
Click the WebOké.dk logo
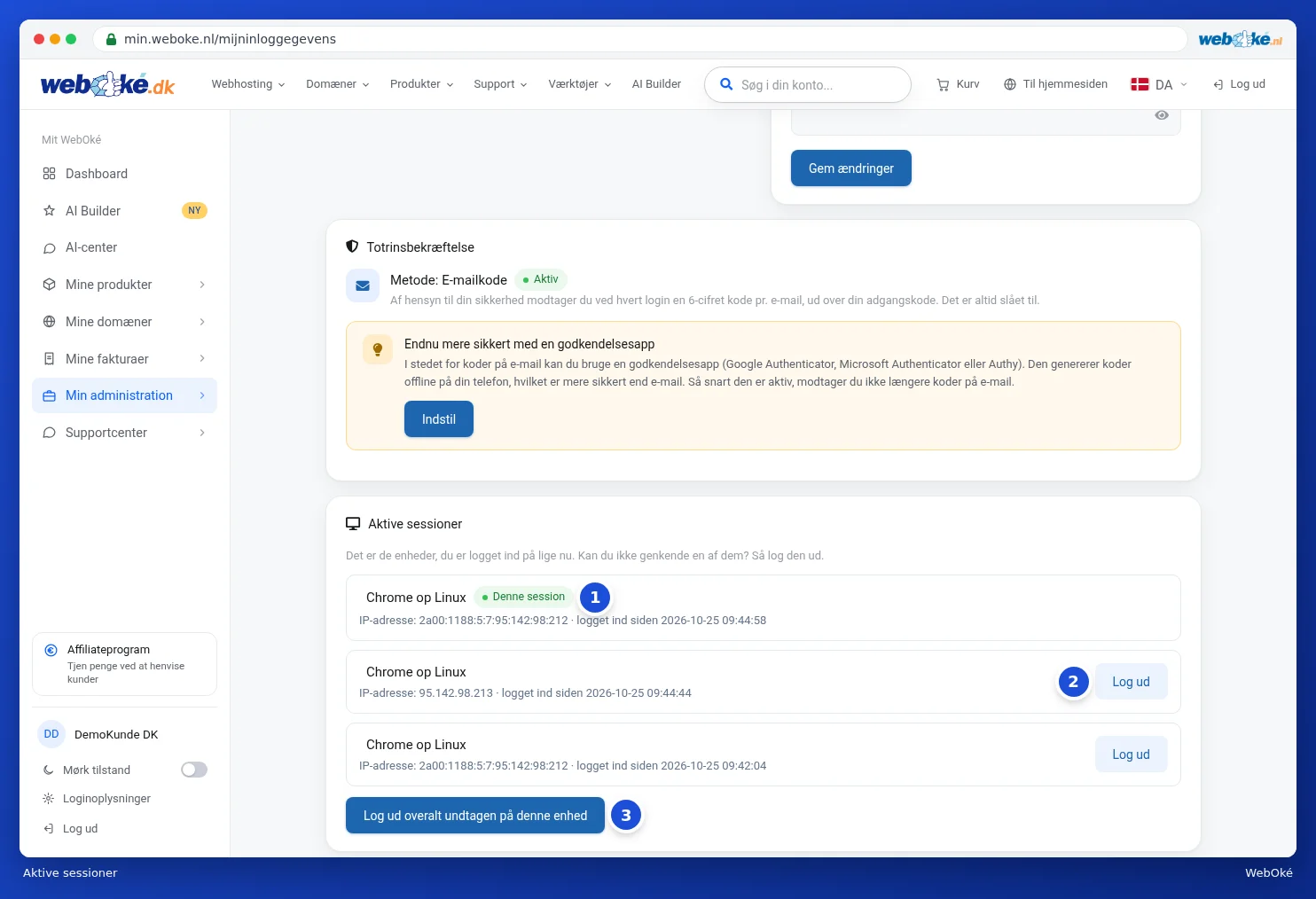(107, 84)
